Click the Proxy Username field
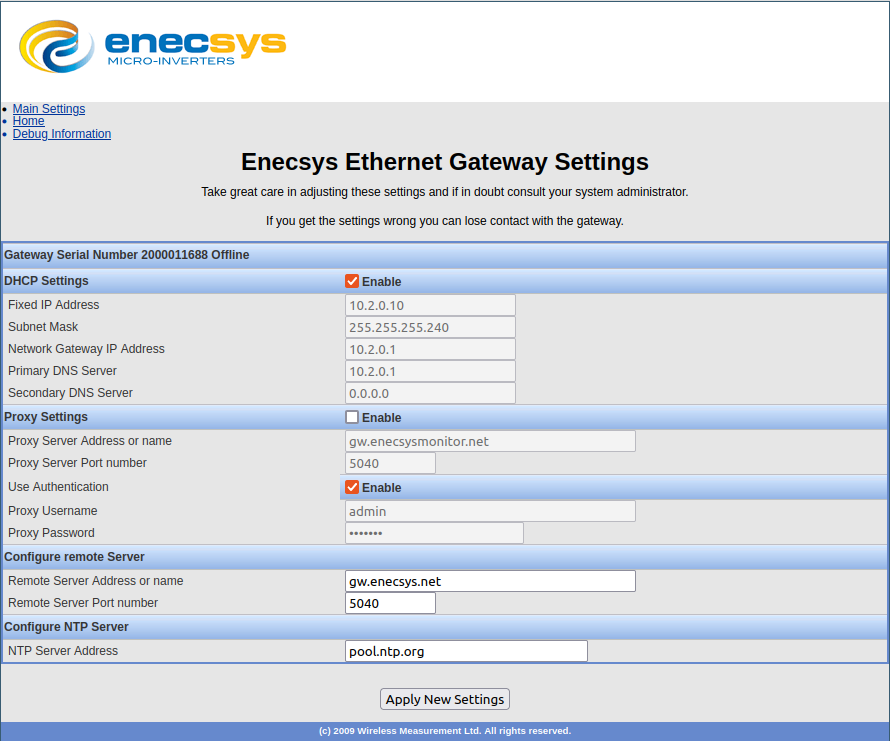The width and height of the screenshot is (890, 741). [490, 511]
